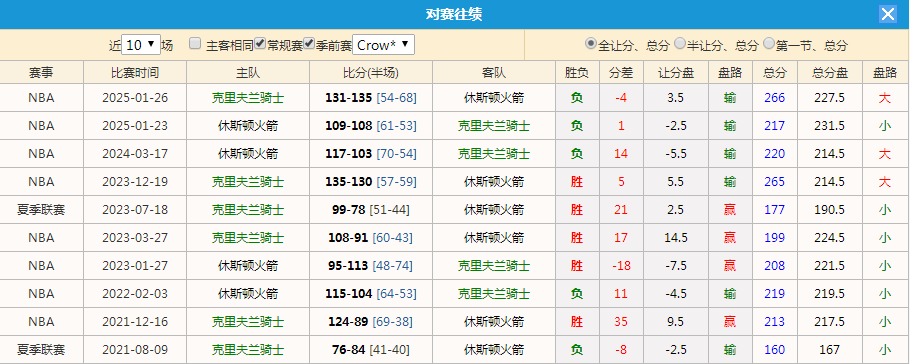The height and width of the screenshot is (364, 910).
Task: Click score 131-135 on 2025-01-26
Action: 348,98
